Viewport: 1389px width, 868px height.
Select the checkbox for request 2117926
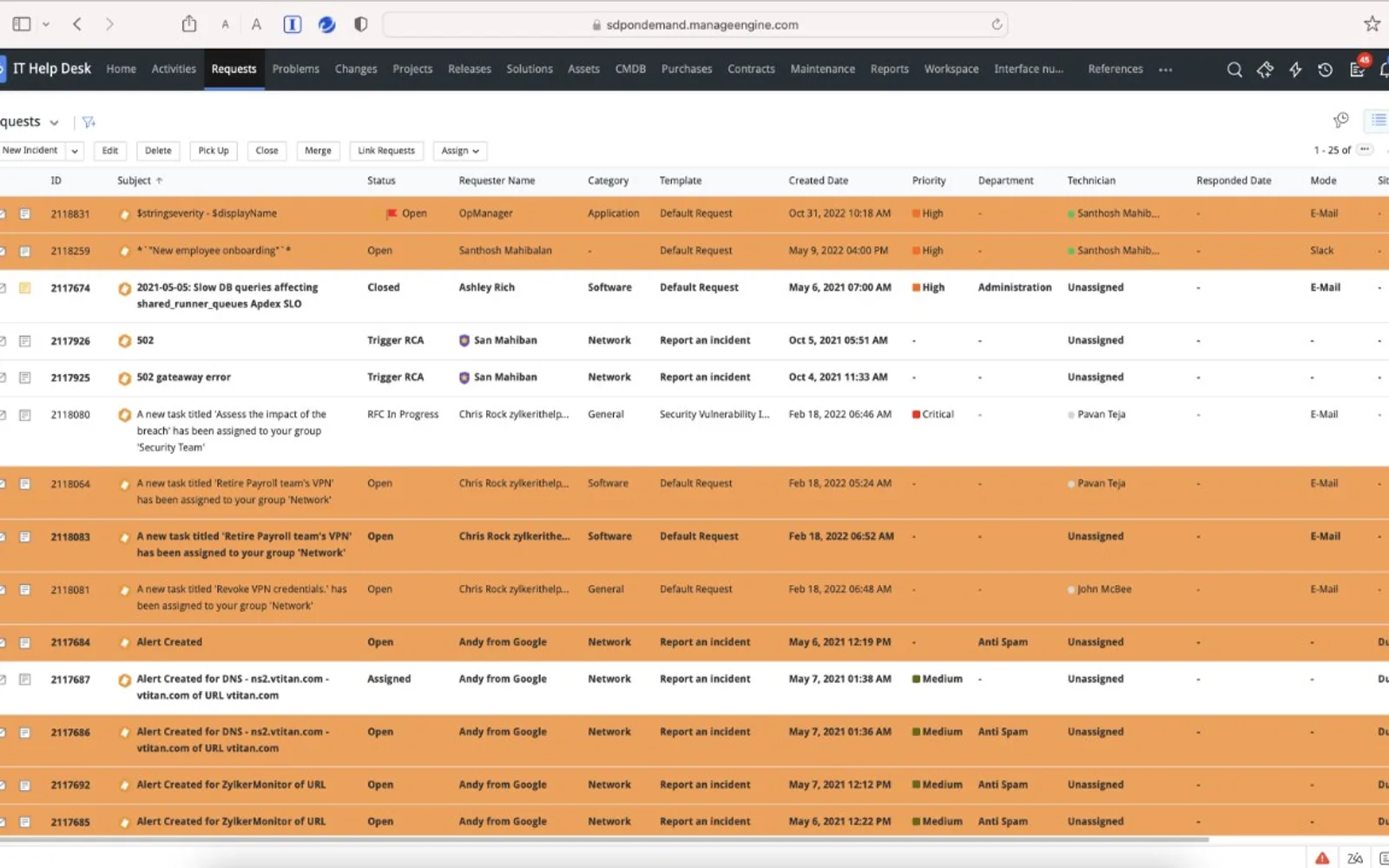coord(3,341)
